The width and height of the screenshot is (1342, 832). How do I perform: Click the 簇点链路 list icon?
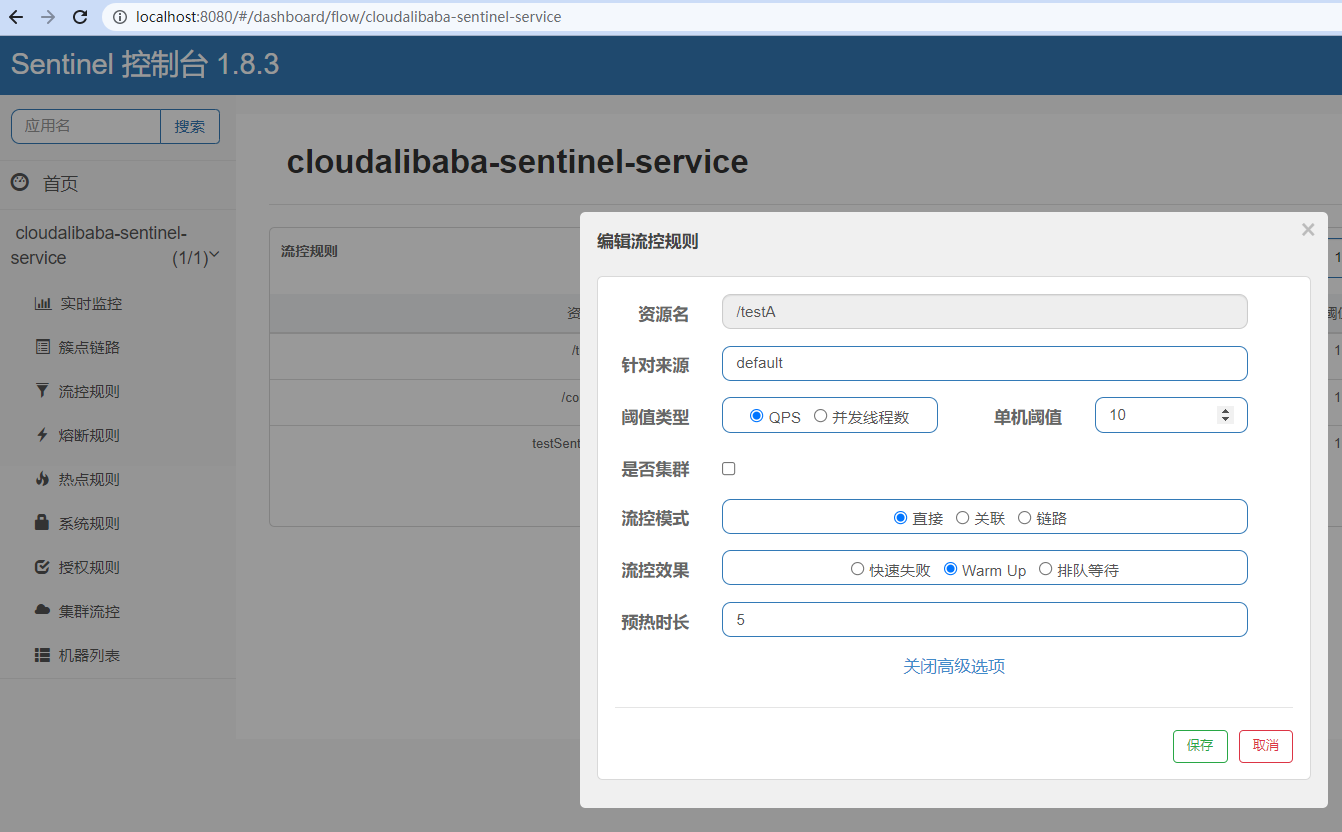coord(42,347)
